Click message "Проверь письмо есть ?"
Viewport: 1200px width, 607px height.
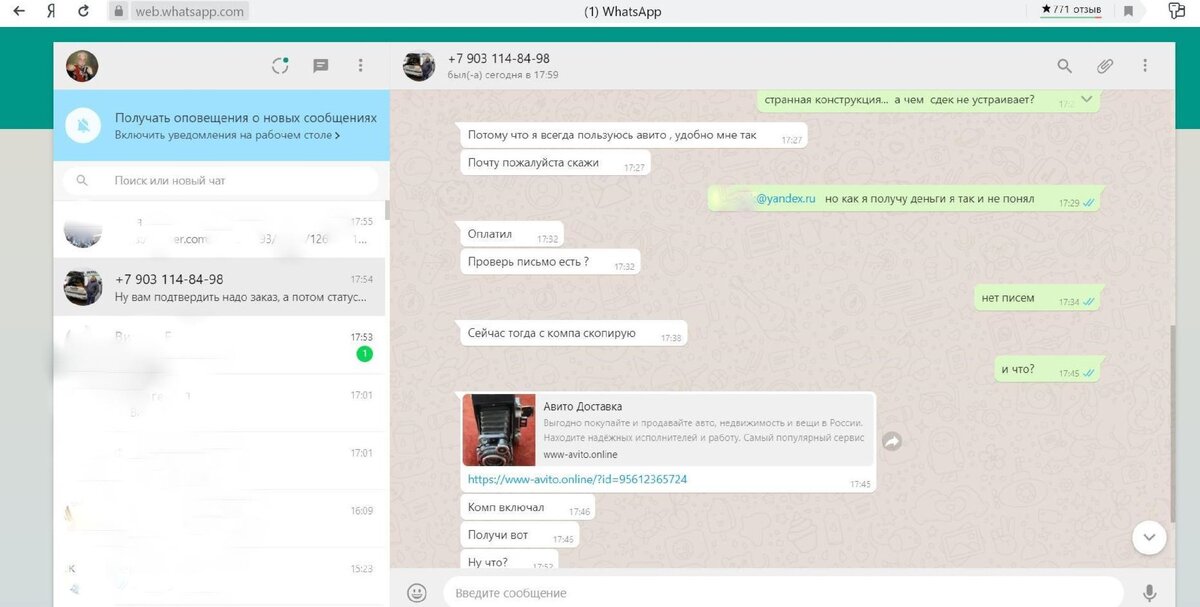point(548,262)
